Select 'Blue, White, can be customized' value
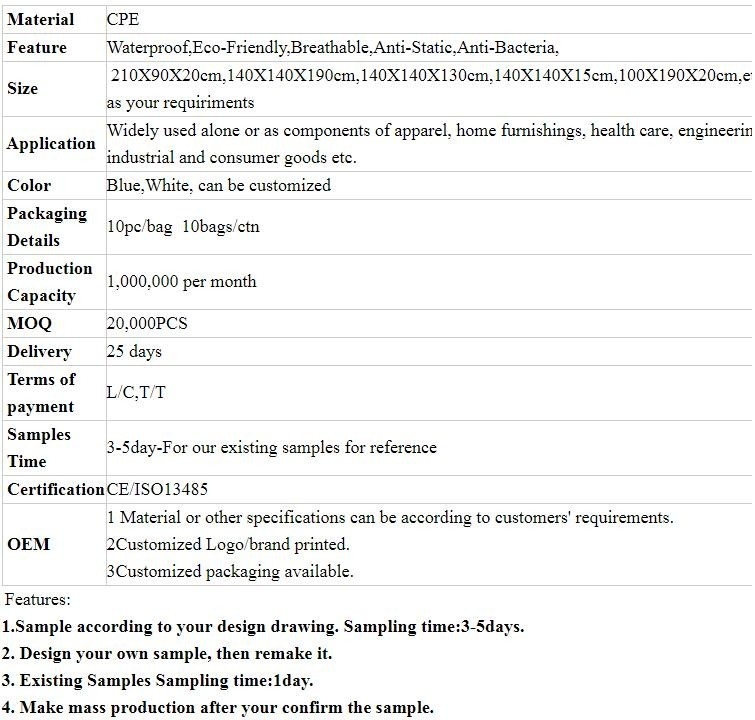Screen dimensions: 755x720 pos(219,186)
